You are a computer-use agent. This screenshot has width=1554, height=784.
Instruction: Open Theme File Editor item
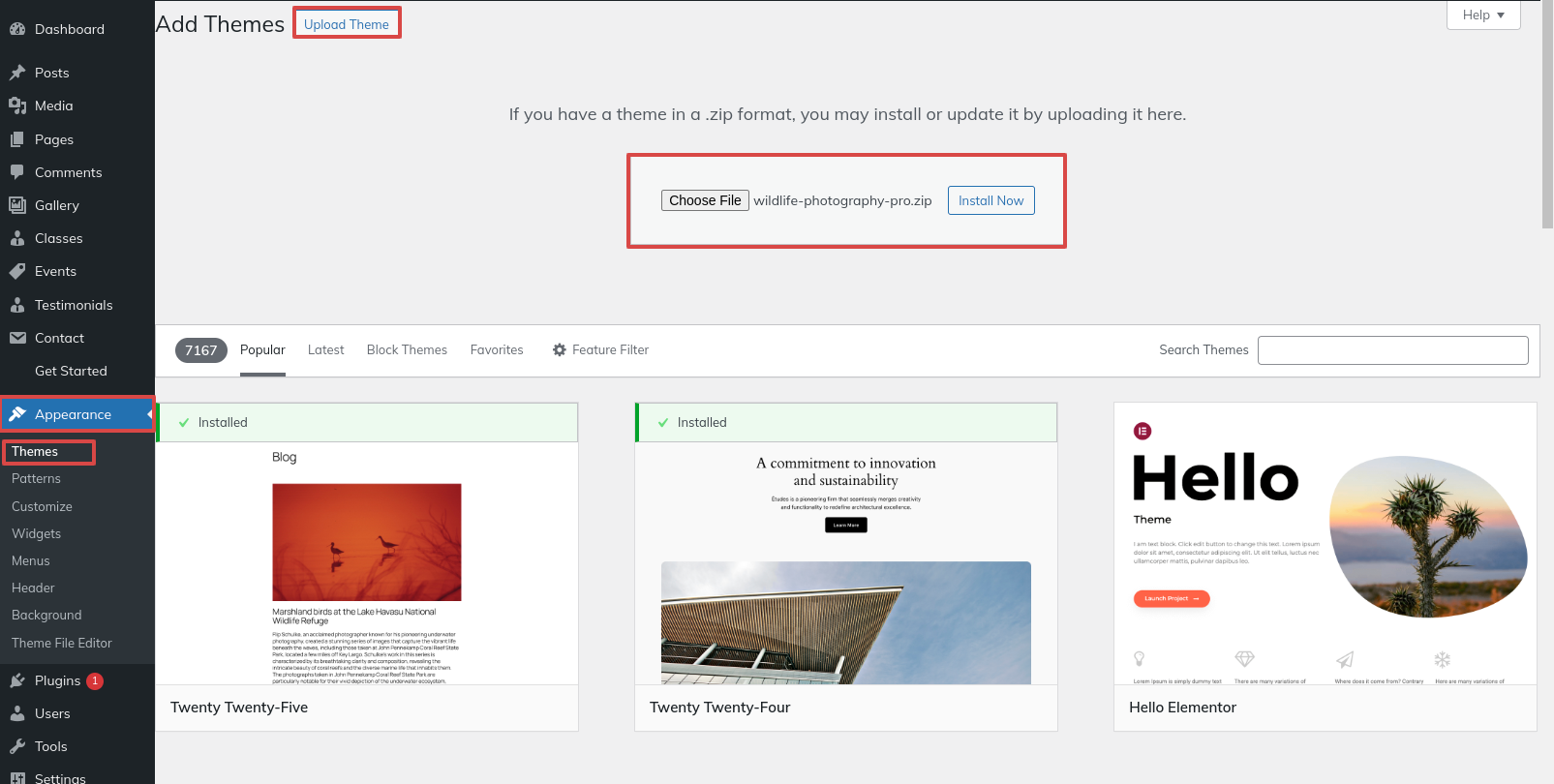62,643
